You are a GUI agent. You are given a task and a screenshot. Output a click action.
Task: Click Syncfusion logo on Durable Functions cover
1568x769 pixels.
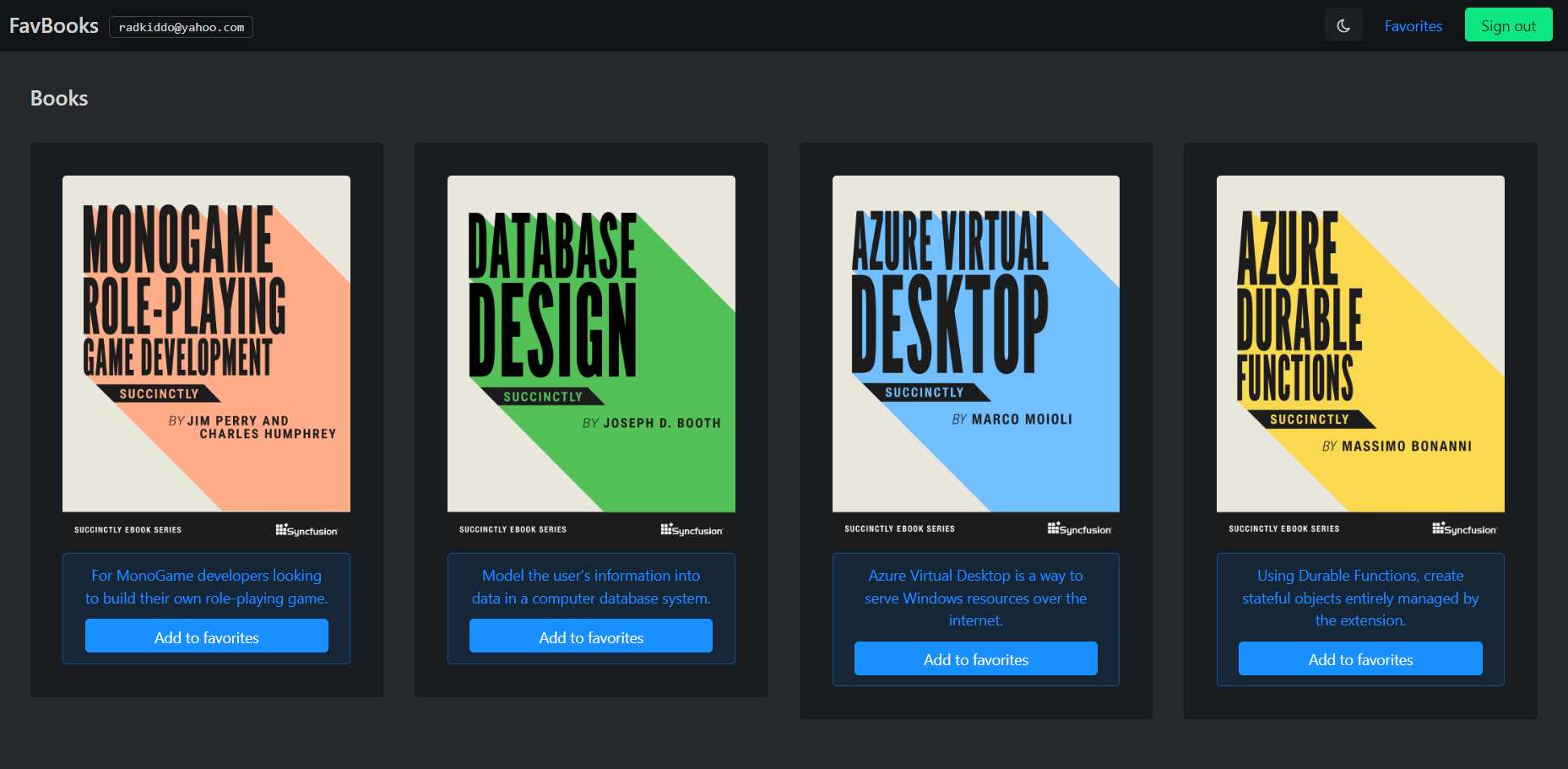tap(1464, 529)
